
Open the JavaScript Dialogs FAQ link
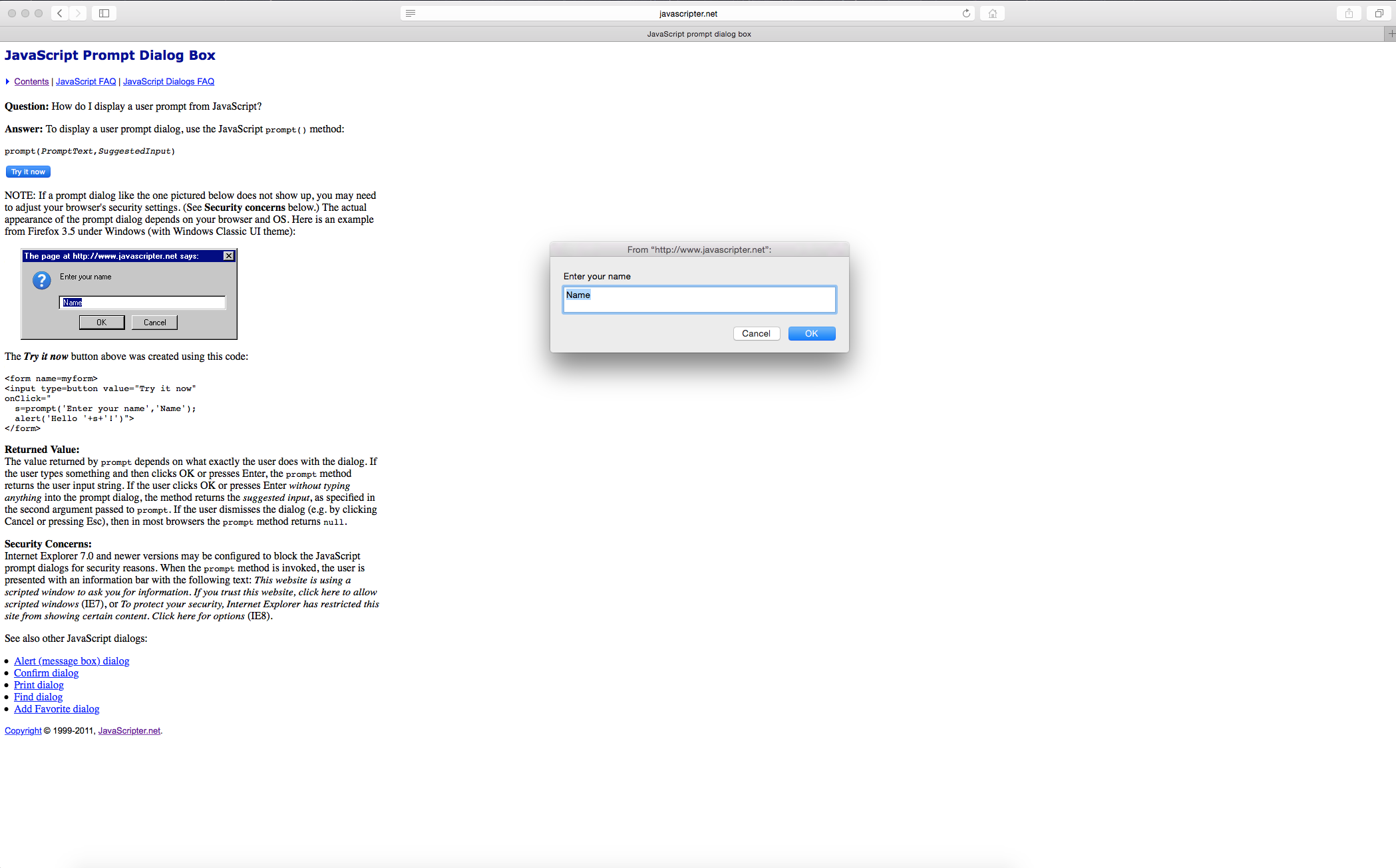[x=168, y=82]
